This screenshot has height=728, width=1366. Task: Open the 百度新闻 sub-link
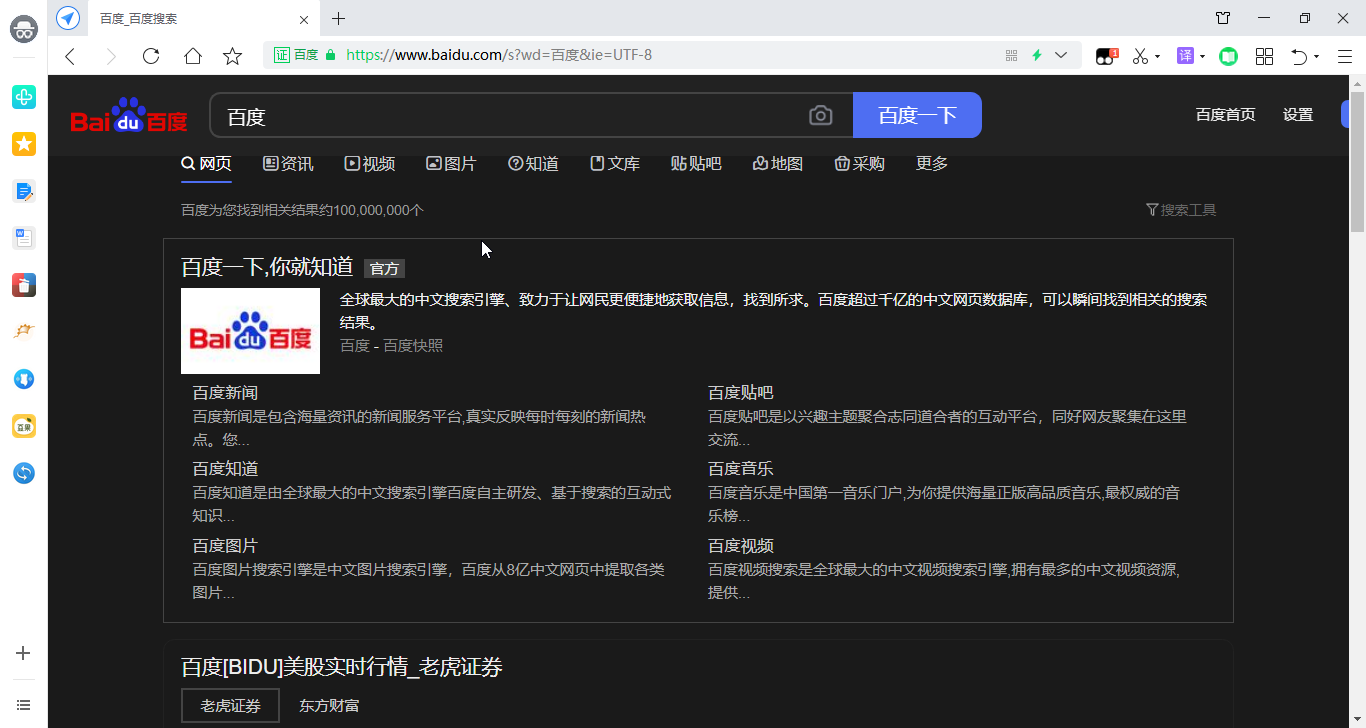point(225,393)
